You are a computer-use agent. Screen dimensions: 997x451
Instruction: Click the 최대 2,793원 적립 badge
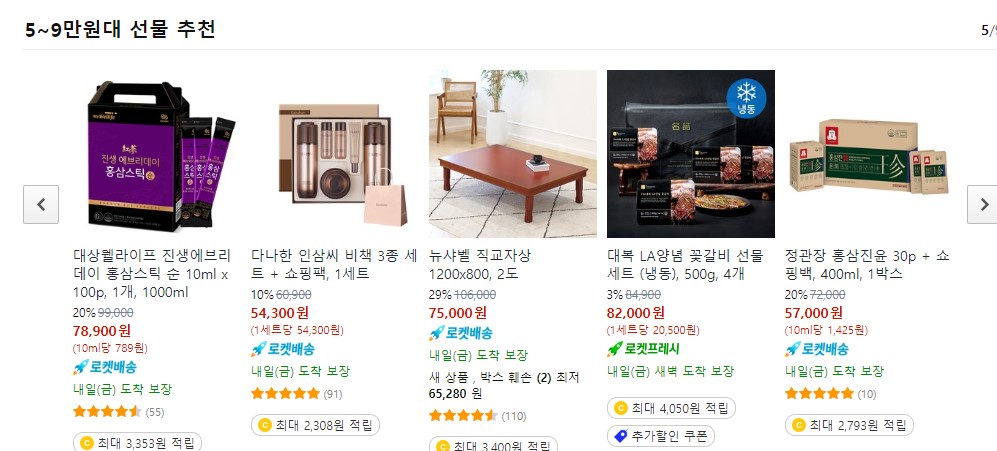[x=849, y=425]
